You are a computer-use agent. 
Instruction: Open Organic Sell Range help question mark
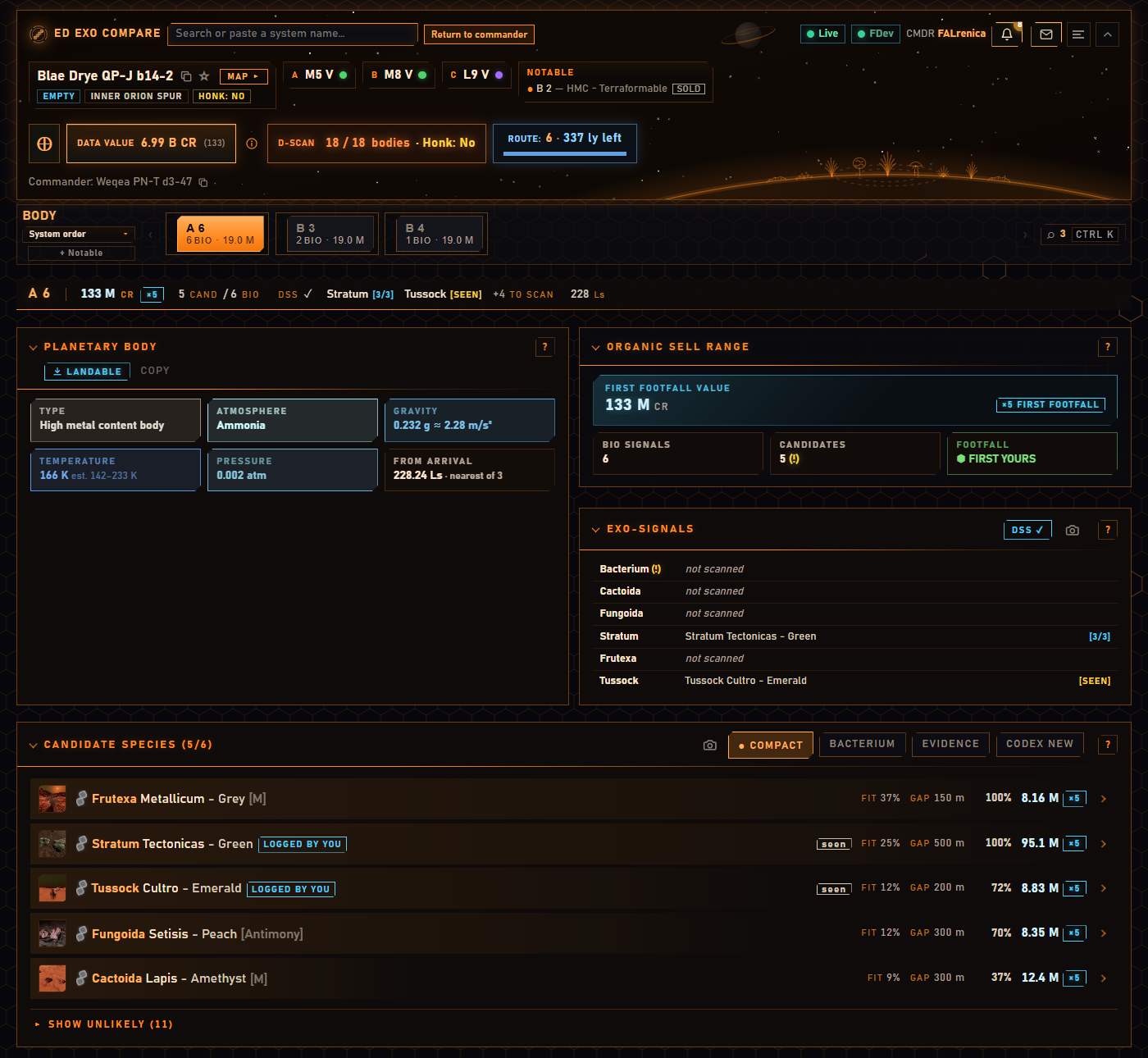(1107, 347)
